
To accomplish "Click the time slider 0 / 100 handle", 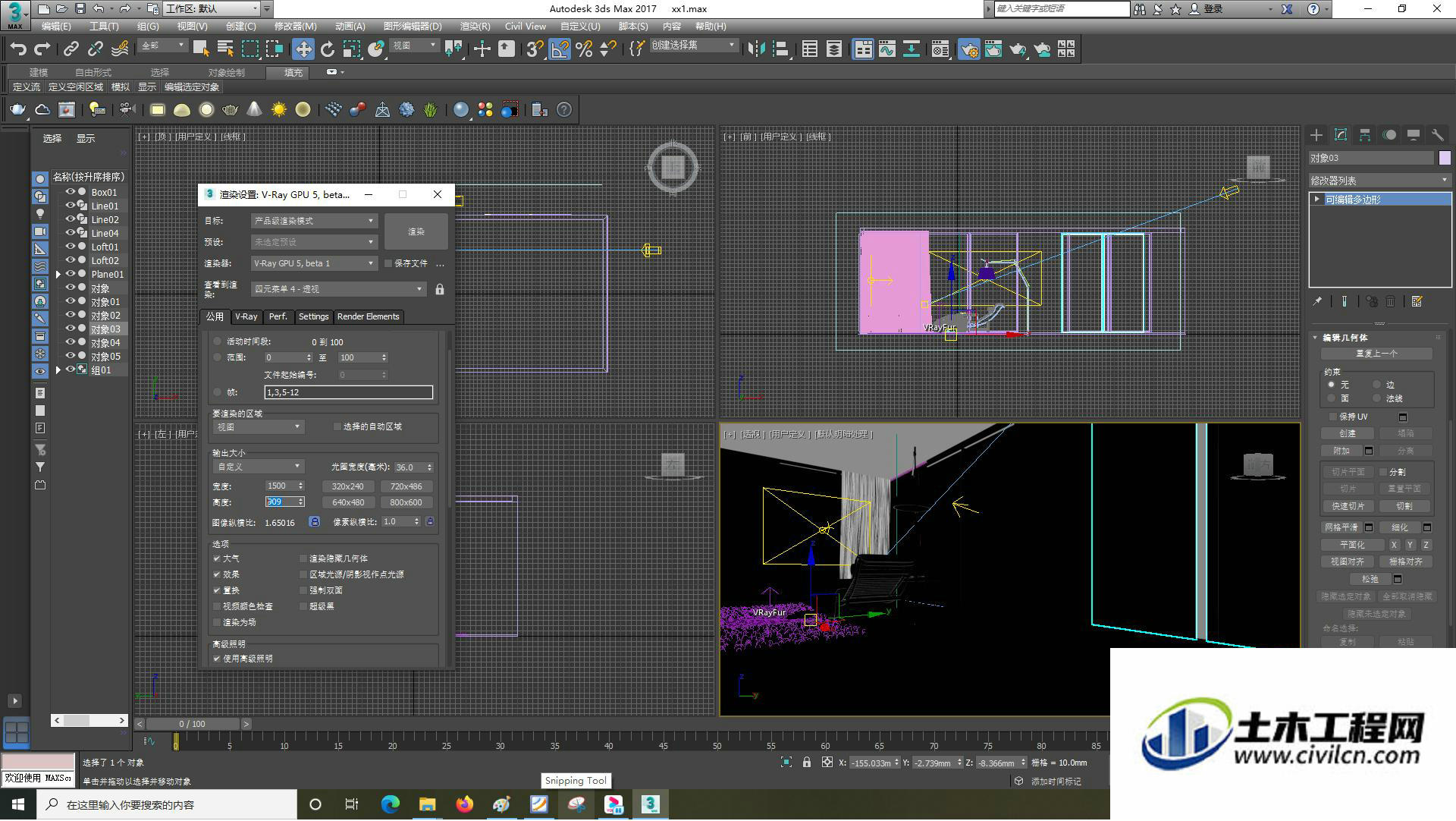I will (192, 725).
